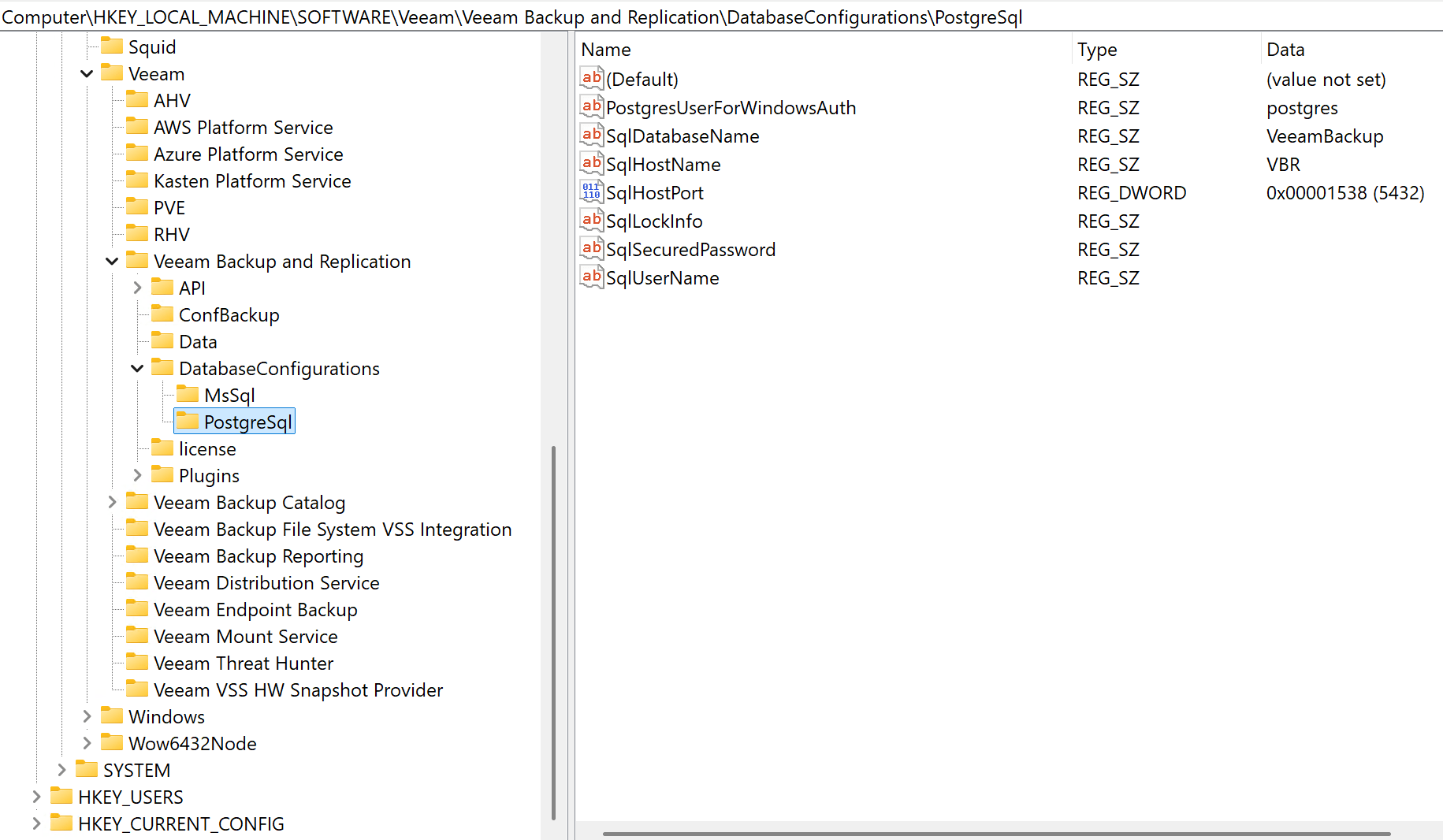1443x840 pixels.
Task: Select the PostgresUserForWindowsAuth value name
Action: coord(731,107)
